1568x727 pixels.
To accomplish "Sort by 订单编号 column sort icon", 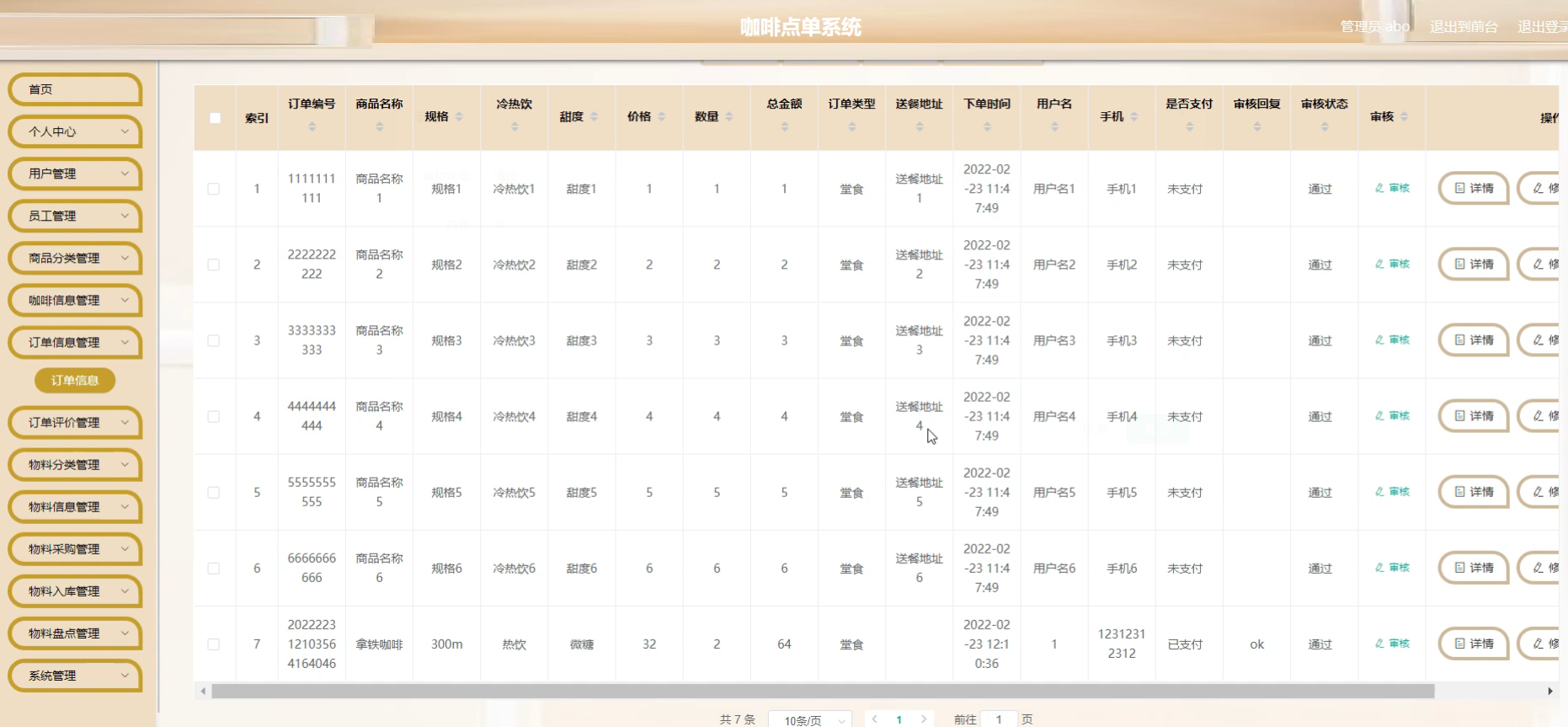I will click(x=312, y=126).
